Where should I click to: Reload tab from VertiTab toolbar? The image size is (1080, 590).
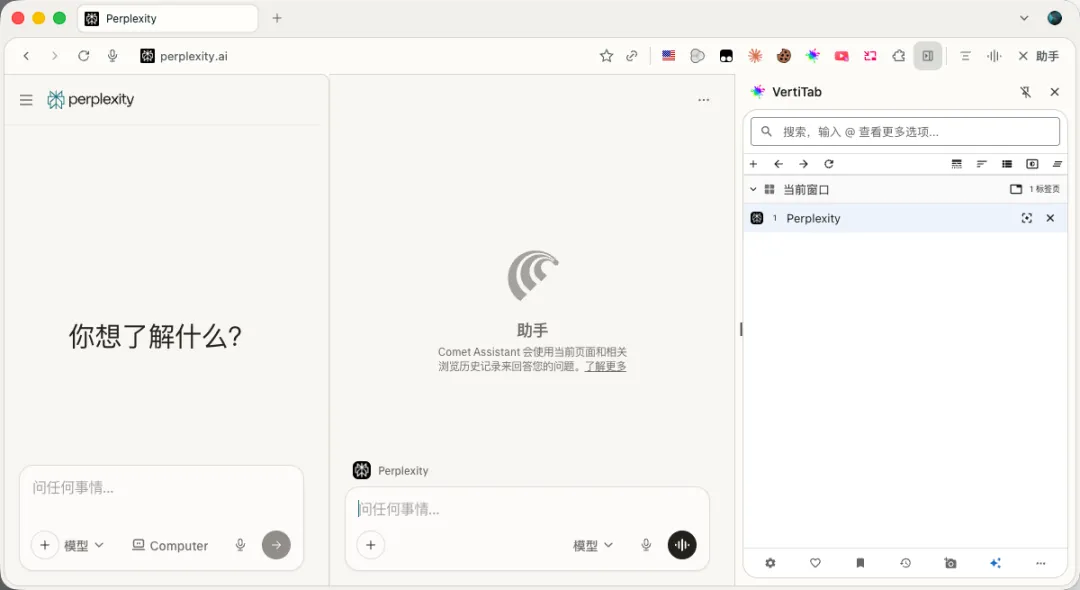(x=829, y=164)
